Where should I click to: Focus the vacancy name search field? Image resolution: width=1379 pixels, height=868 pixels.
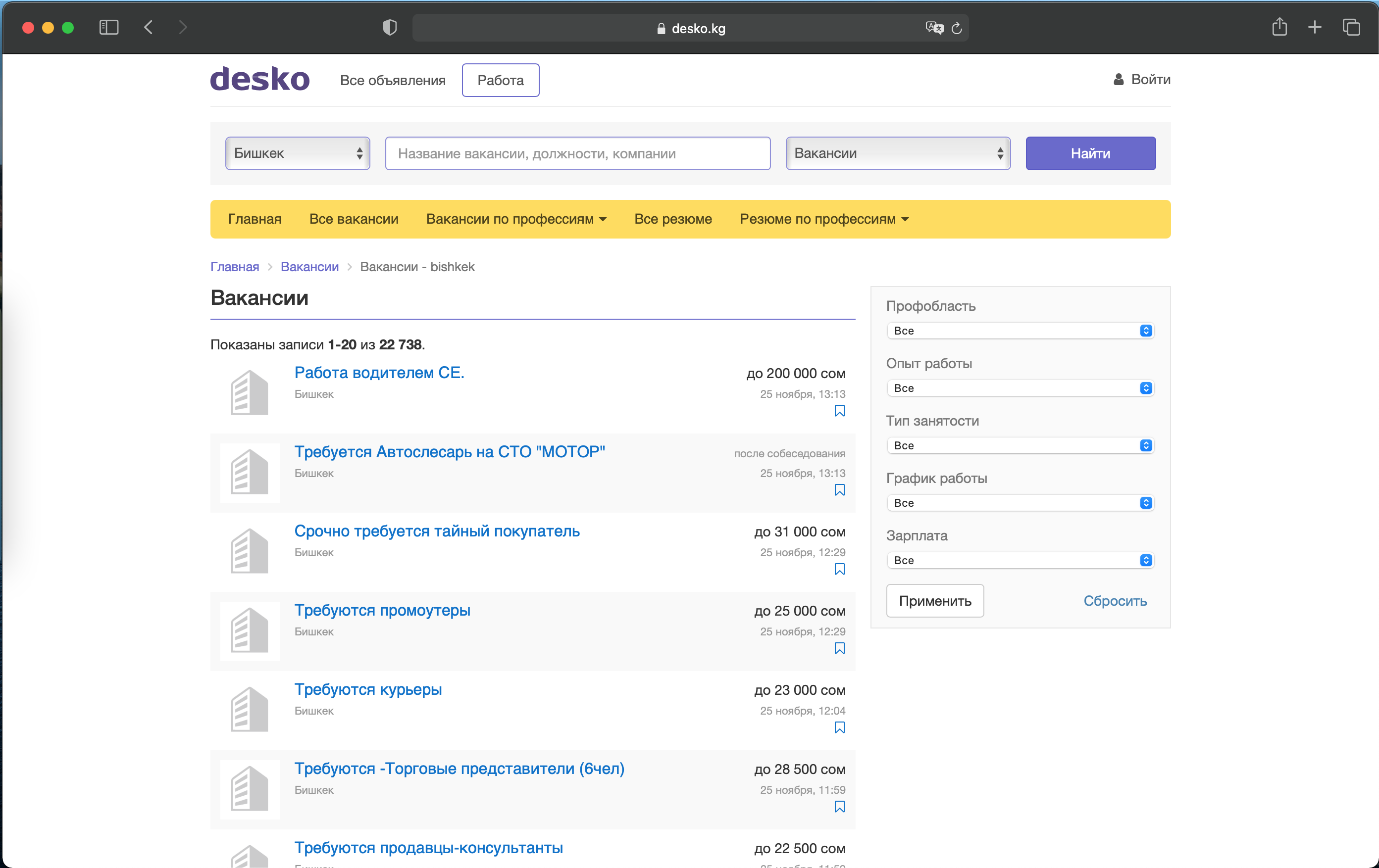pos(578,153)
